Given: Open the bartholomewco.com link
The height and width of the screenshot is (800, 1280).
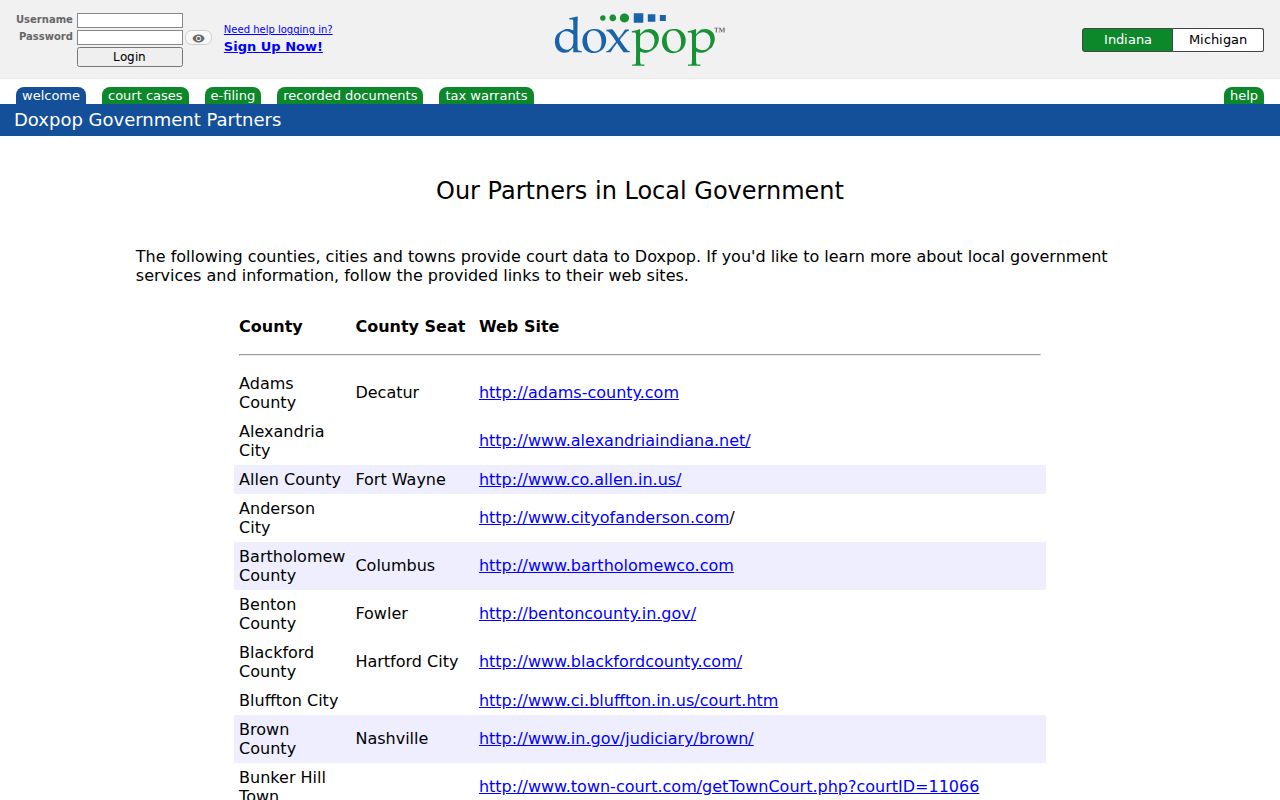Looking at the screenshot, I should [606, 566].
